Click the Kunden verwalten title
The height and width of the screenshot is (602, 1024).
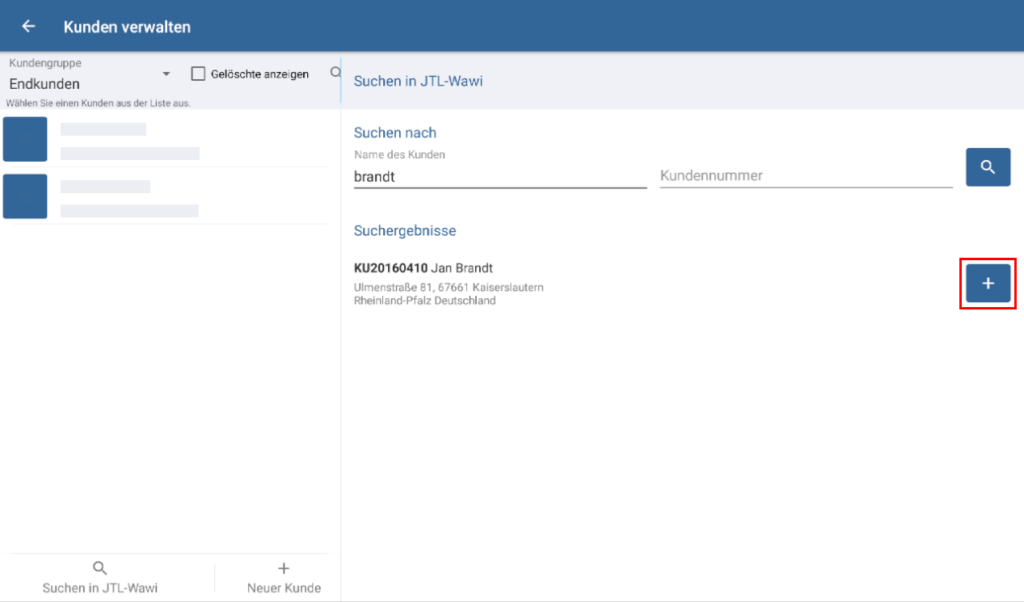click(127, 26)
